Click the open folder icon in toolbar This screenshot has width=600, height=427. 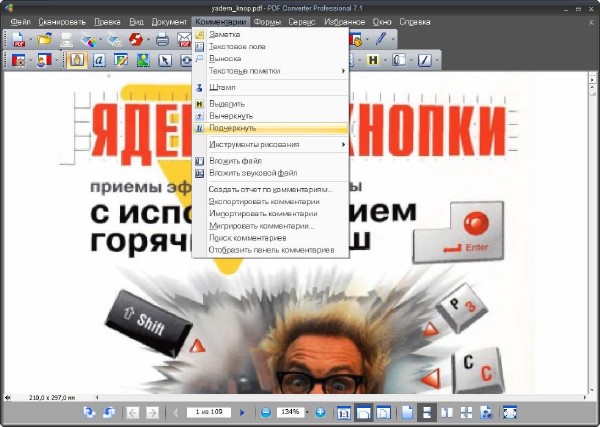43,40
